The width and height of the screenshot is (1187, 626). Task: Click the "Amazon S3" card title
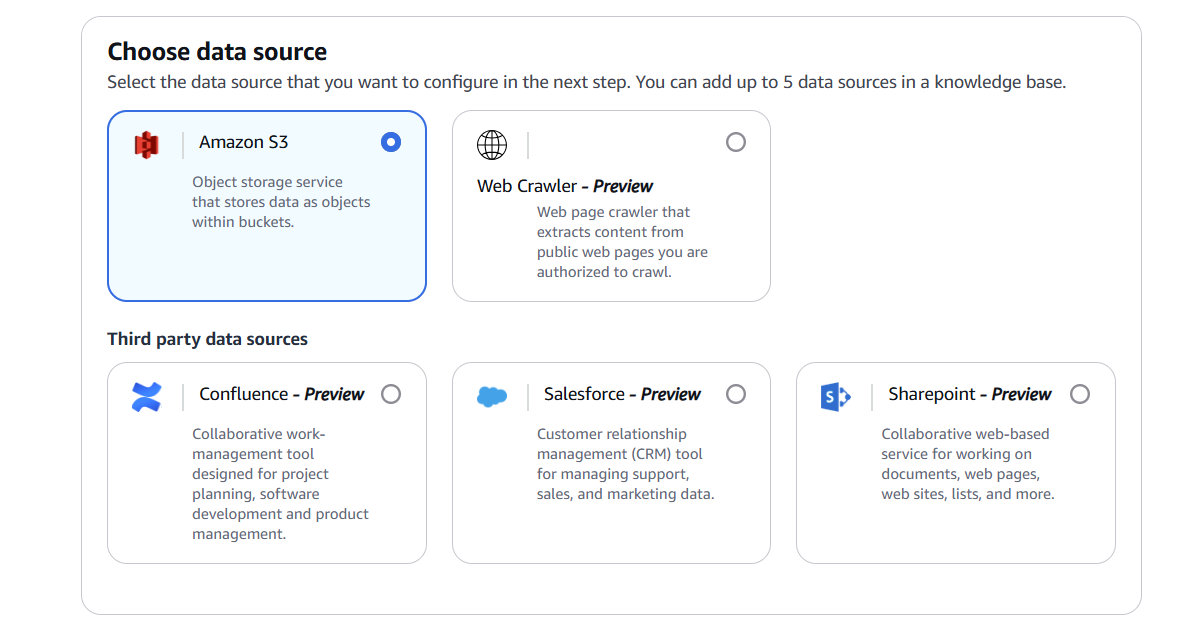(x=244, y=142)
